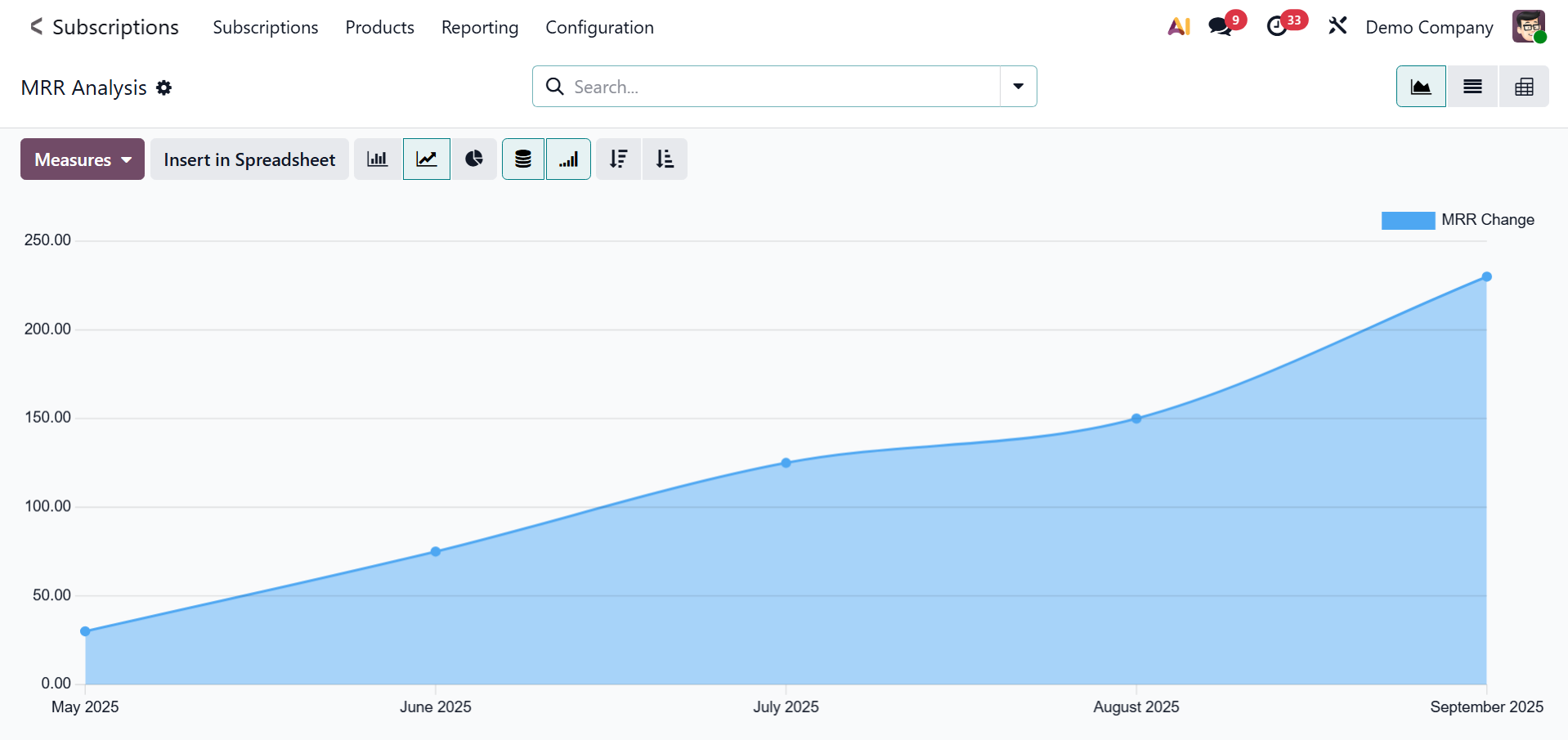Viewport: 1568px width, 740px height.
Task: Open the search options dropdown arrow
Action: click(1018, 87)
